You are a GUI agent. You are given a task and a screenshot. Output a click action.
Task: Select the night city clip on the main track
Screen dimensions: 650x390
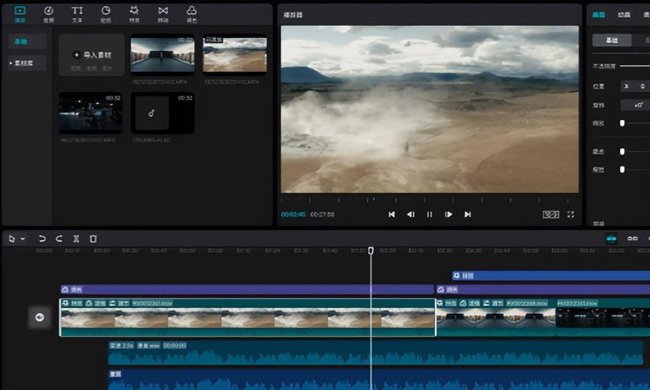[x=603, y=317]
